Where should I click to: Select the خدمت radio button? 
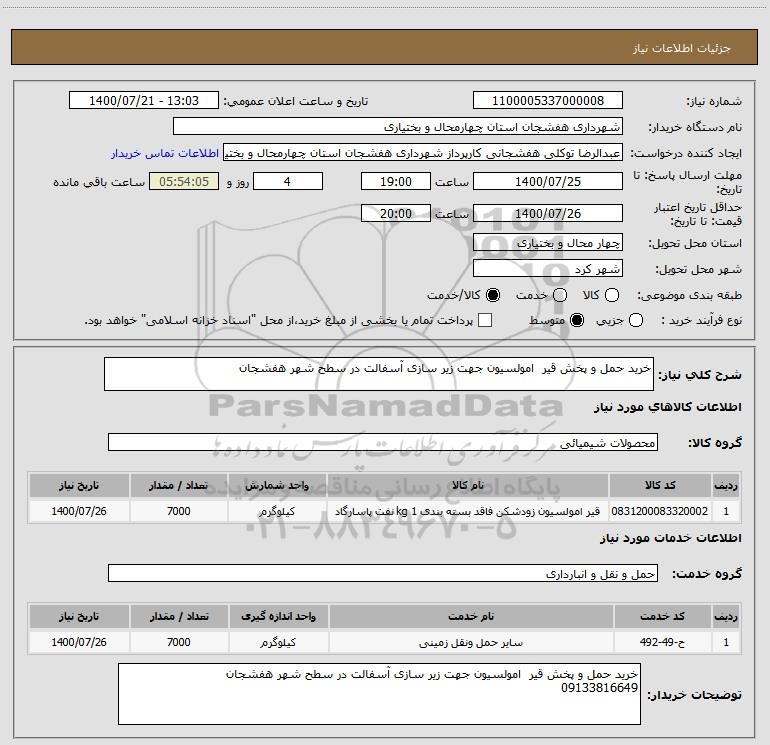click(560, 295)
